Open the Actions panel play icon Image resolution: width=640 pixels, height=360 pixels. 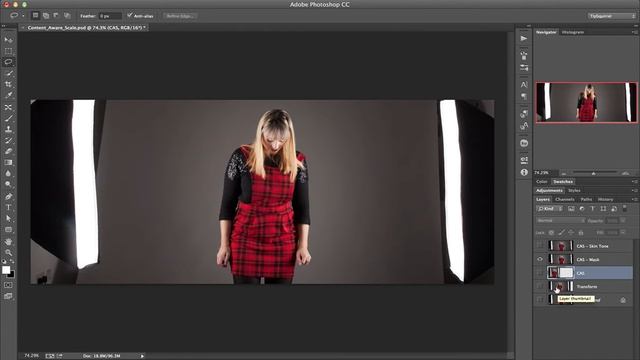[x=524, y=39]
